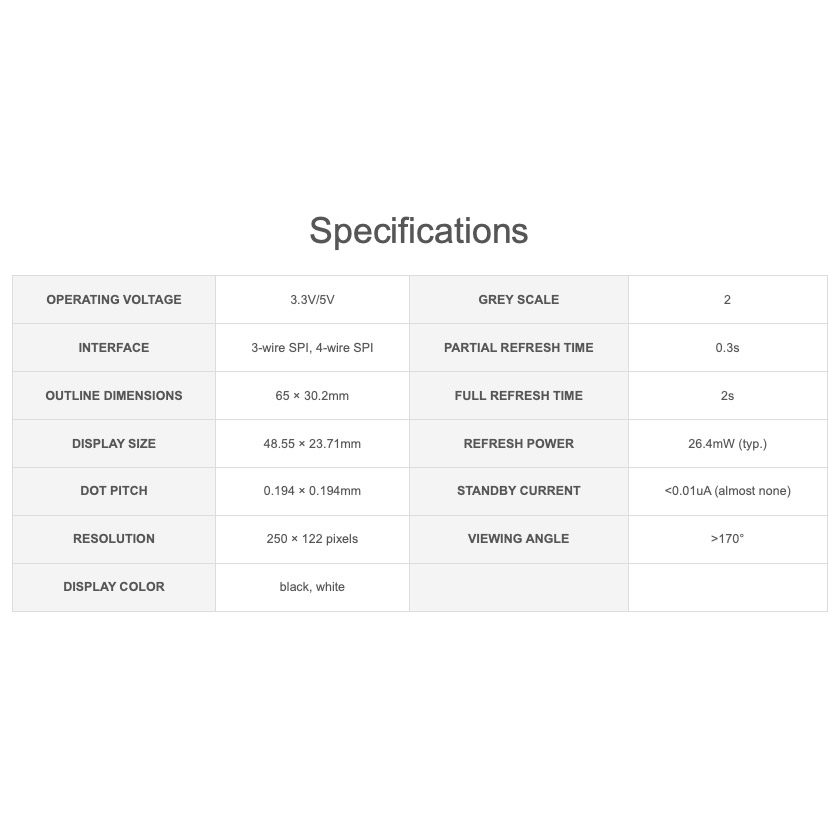The height and width of the screenshot is (840, 840).
Task: Click the FULL REFRESH TIME label
Action: (519, 396)
